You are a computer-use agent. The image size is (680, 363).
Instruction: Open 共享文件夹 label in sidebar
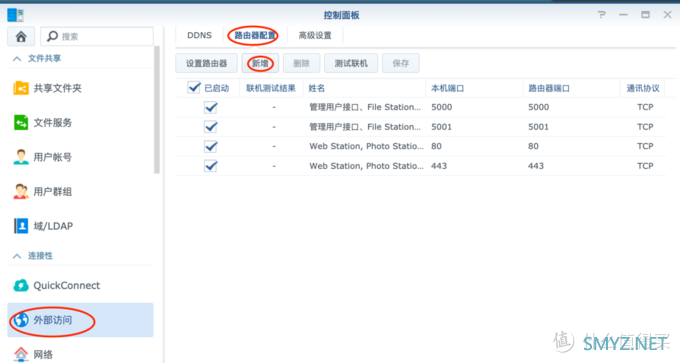point(58,88)
